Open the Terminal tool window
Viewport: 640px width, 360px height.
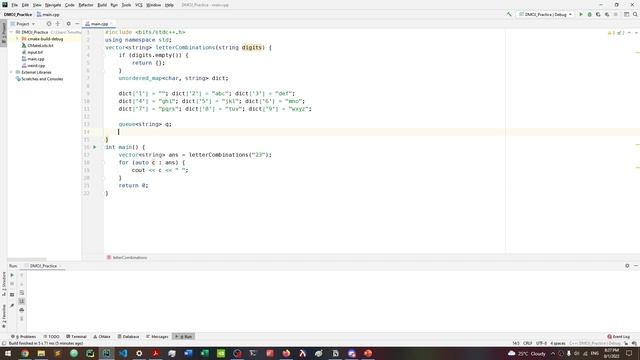coord(76,337)
